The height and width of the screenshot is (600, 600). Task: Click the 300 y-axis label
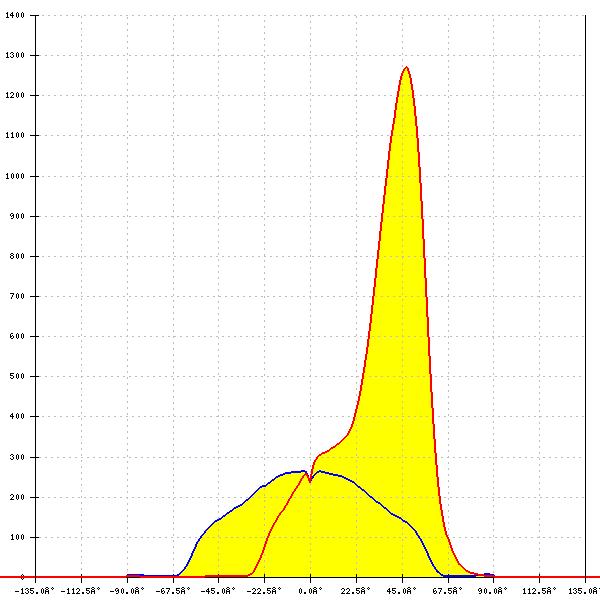pyautogui.click(x=17, y=457)
